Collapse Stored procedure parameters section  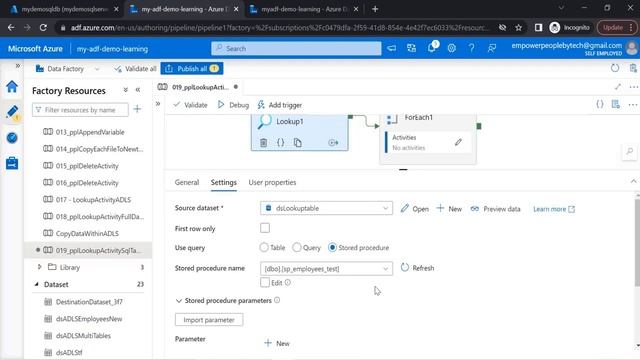coord(178,300)
